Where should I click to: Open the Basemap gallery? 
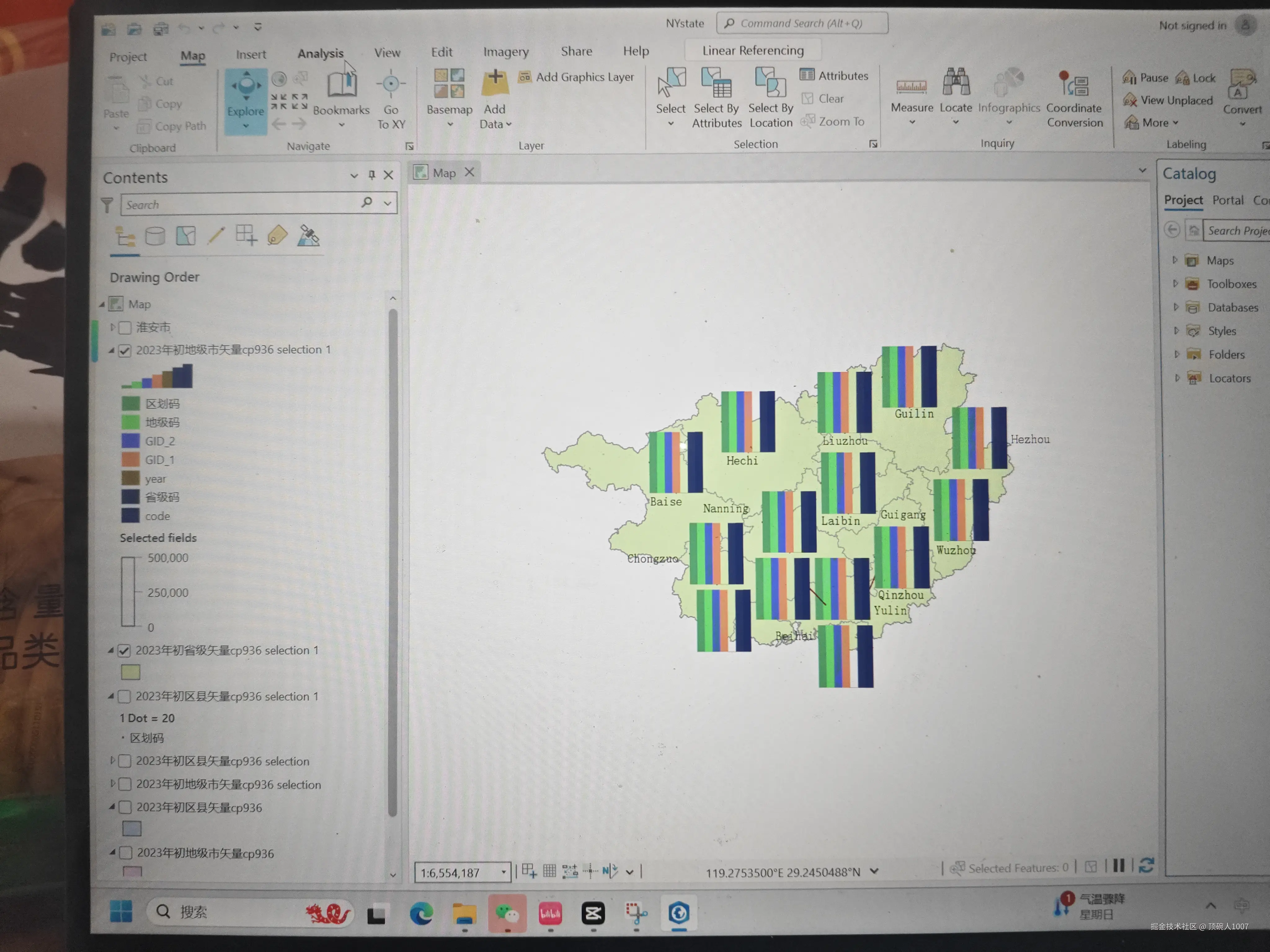pyautogui.click(x=449, y=99)
